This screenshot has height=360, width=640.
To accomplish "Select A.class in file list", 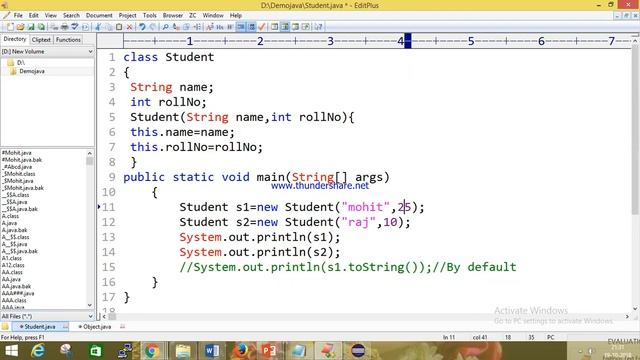I will 10,216.
